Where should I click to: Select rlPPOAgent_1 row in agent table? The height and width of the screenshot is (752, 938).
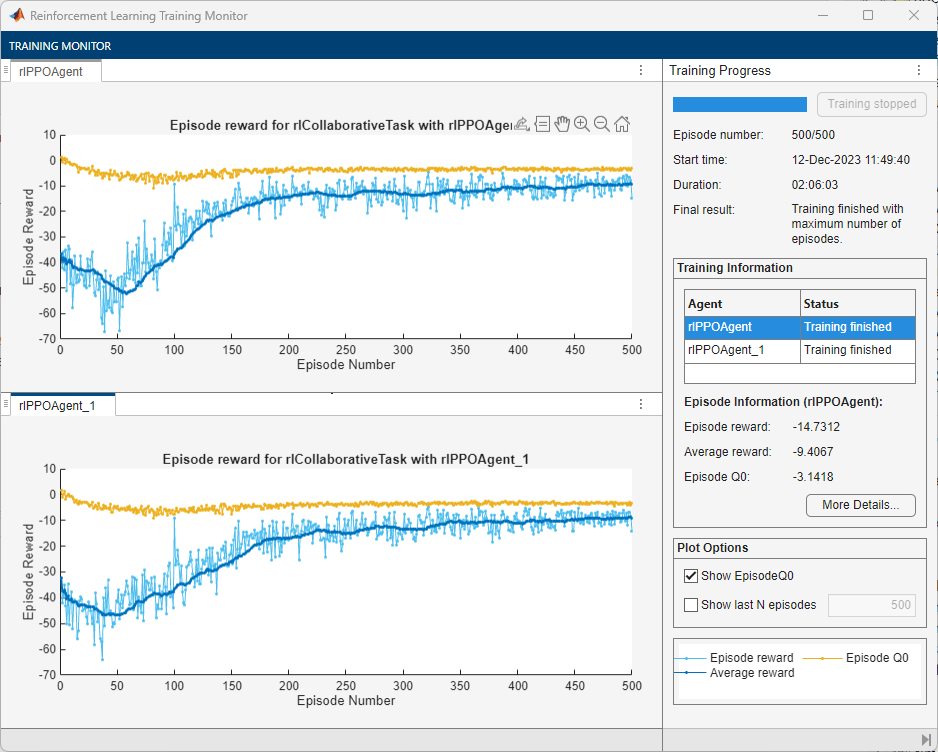click(x=742, y=350)
